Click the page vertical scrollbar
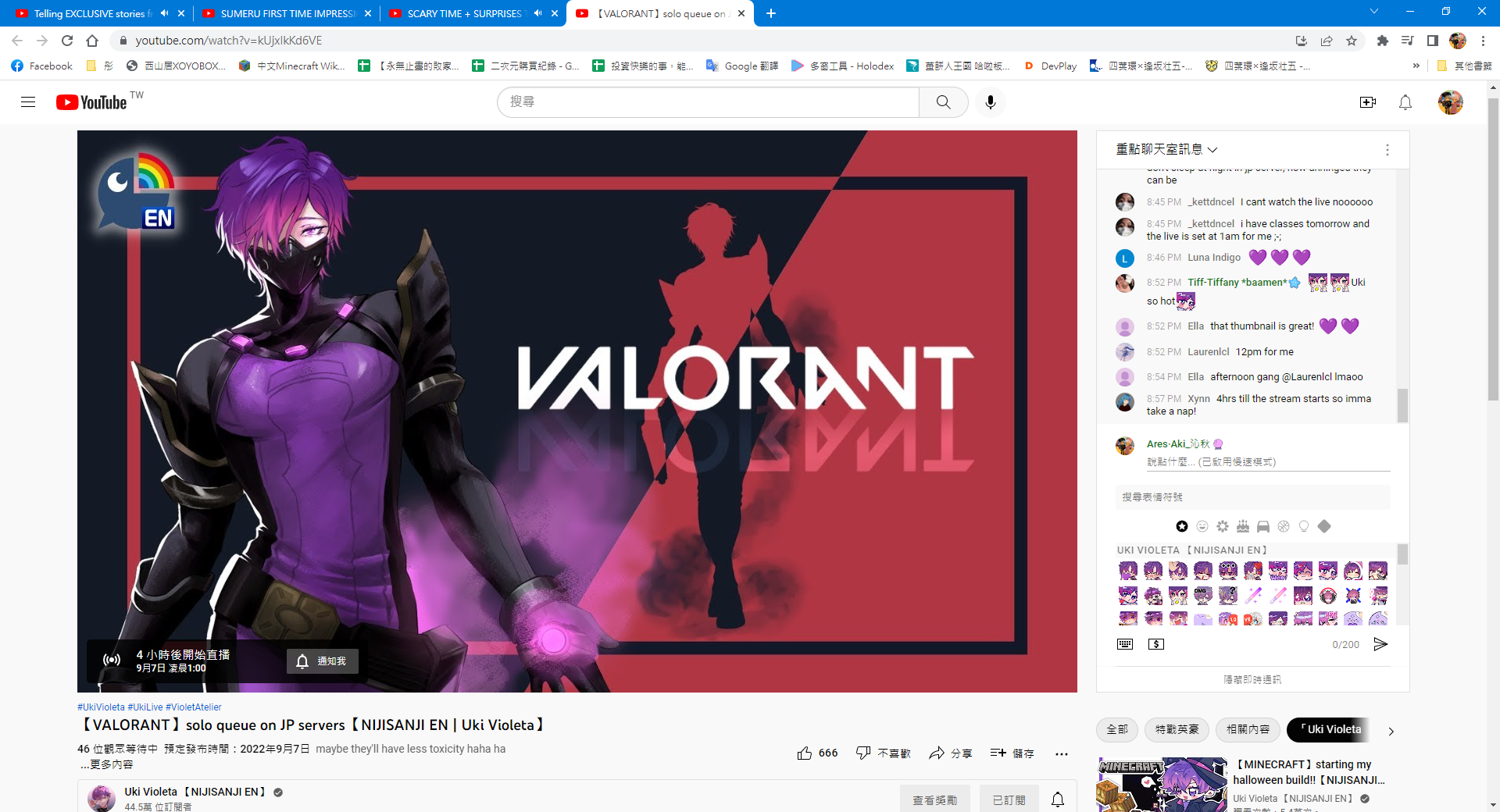 1493,250
